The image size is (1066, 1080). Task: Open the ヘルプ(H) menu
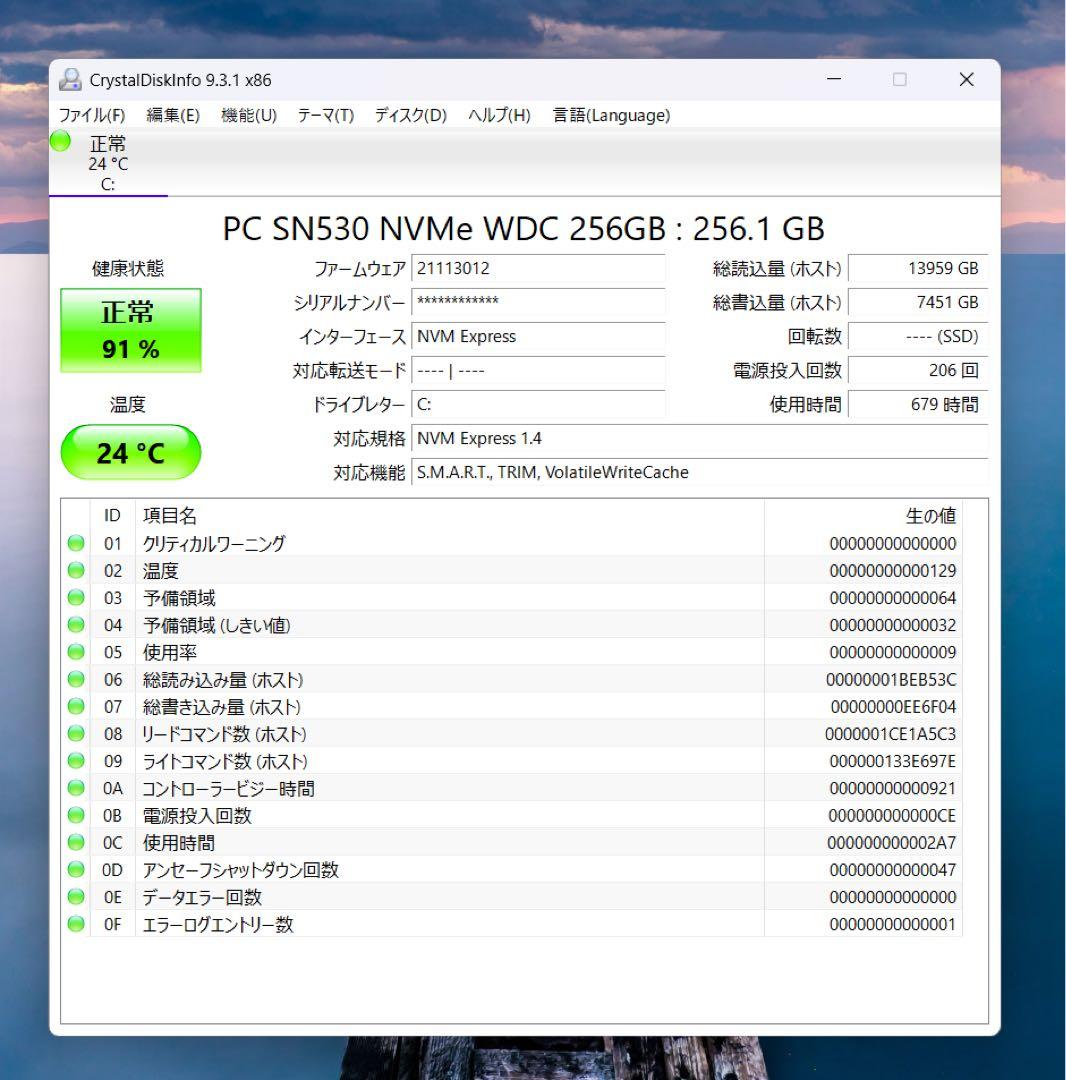(494, 115)
